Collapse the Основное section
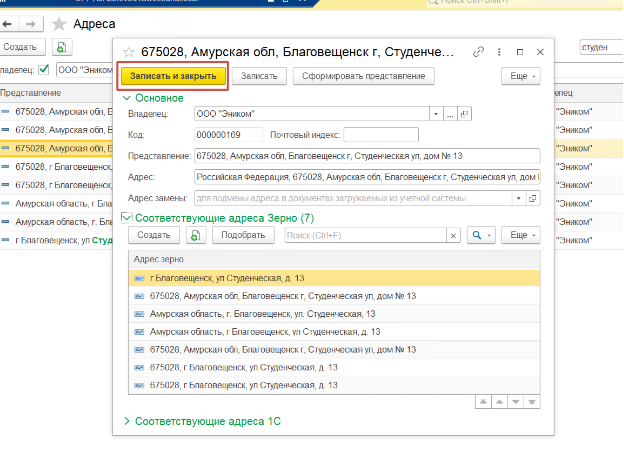 [x=125, y=98]
